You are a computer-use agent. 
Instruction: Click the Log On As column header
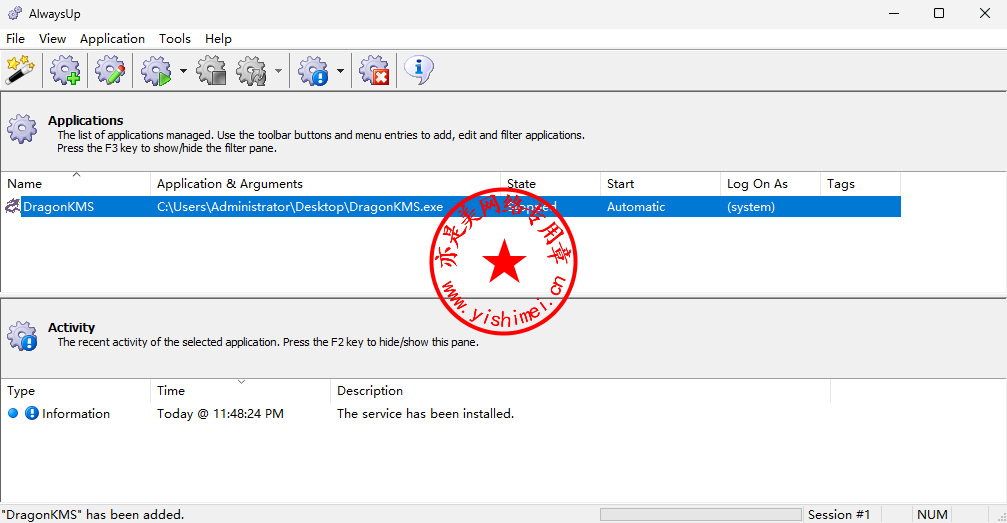768,184
